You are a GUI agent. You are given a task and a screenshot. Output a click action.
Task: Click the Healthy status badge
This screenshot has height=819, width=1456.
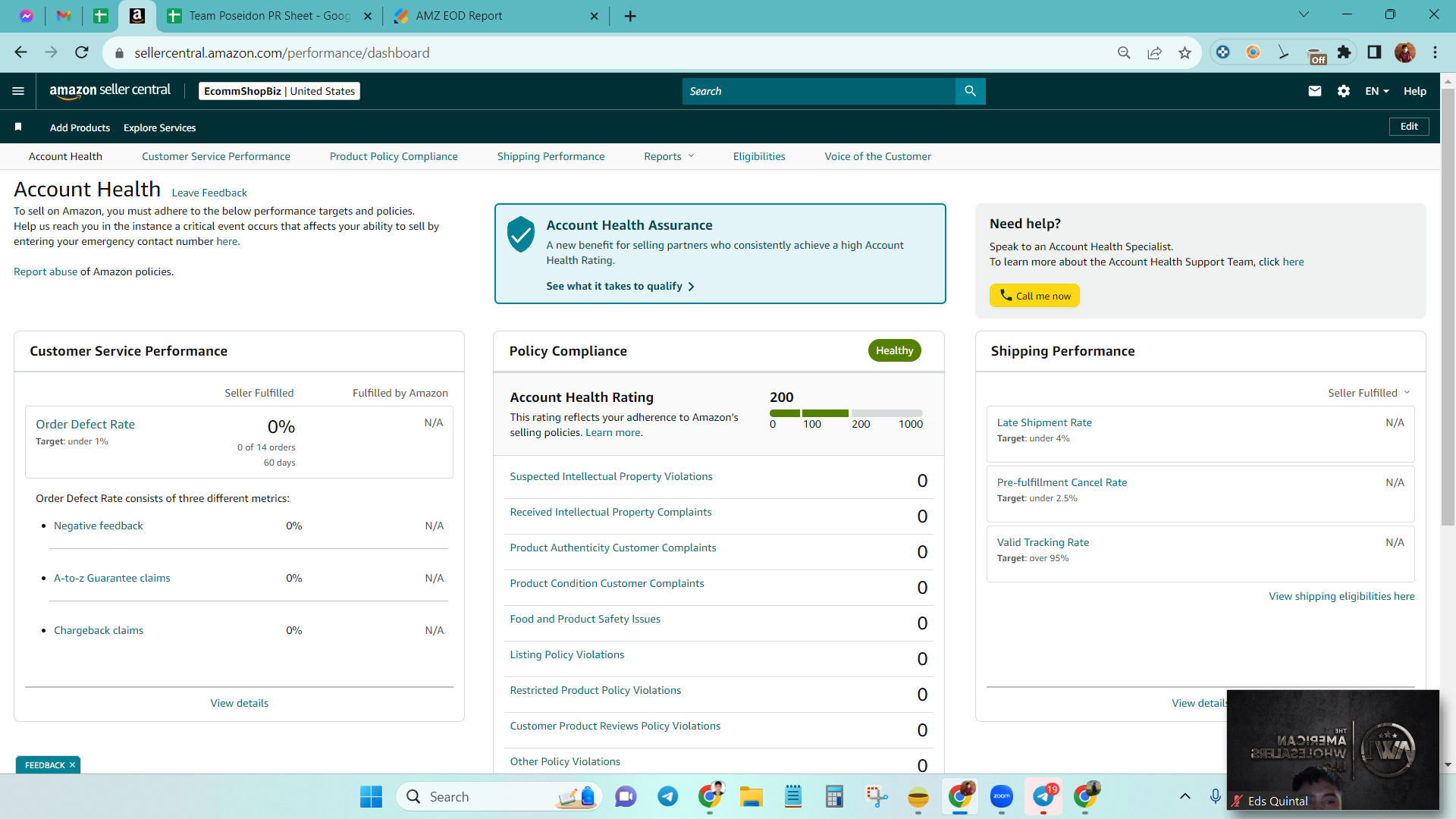894,350
